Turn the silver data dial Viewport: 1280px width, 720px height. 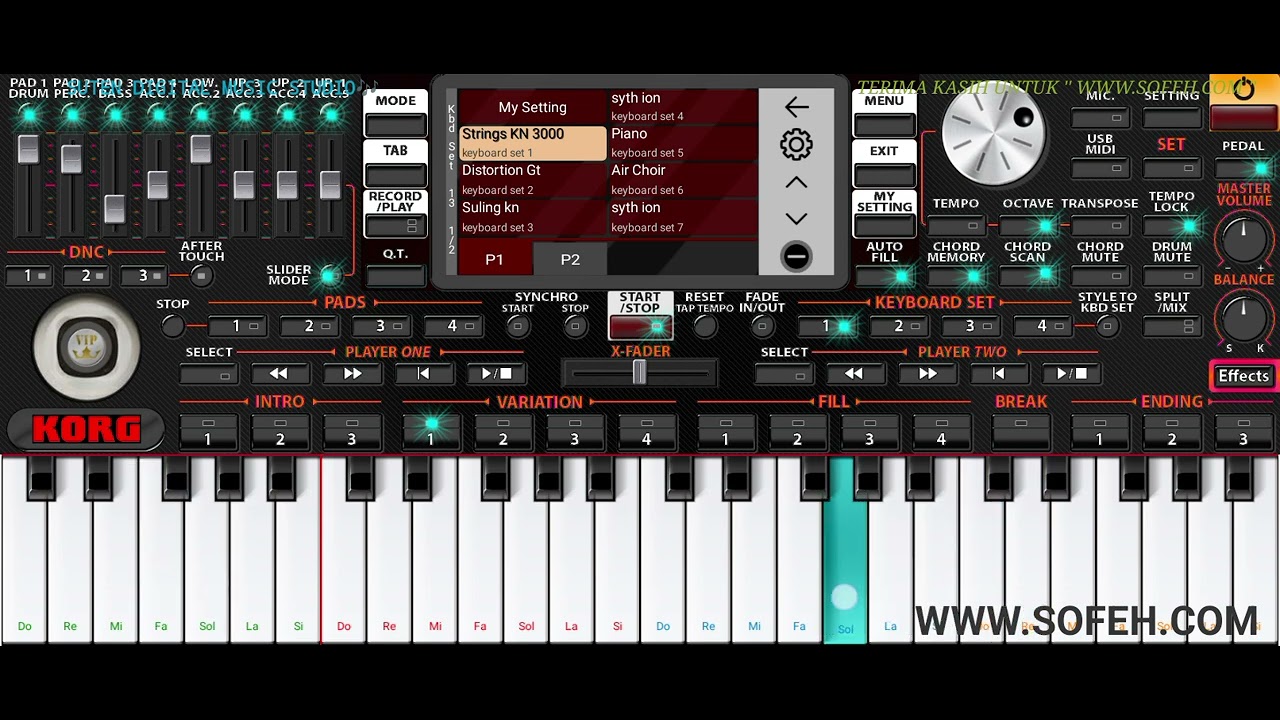click(993, 133)
